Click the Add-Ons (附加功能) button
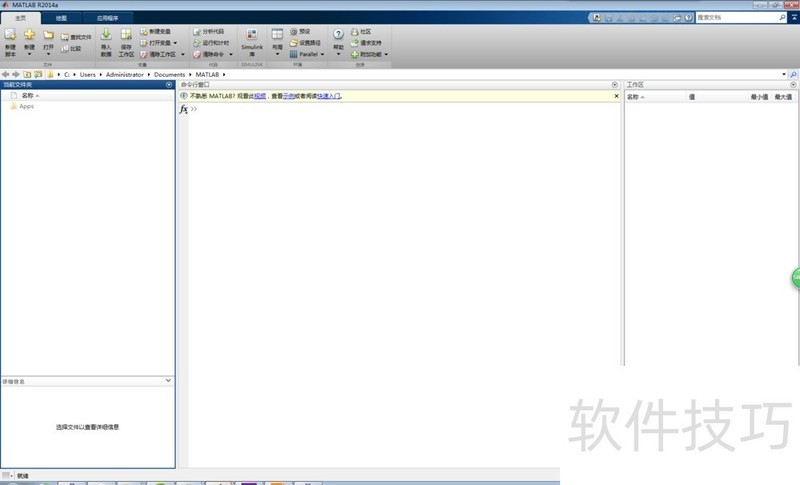Image resolution: width=800 pixels, height=485 pixels. click(x=366, y=54)
